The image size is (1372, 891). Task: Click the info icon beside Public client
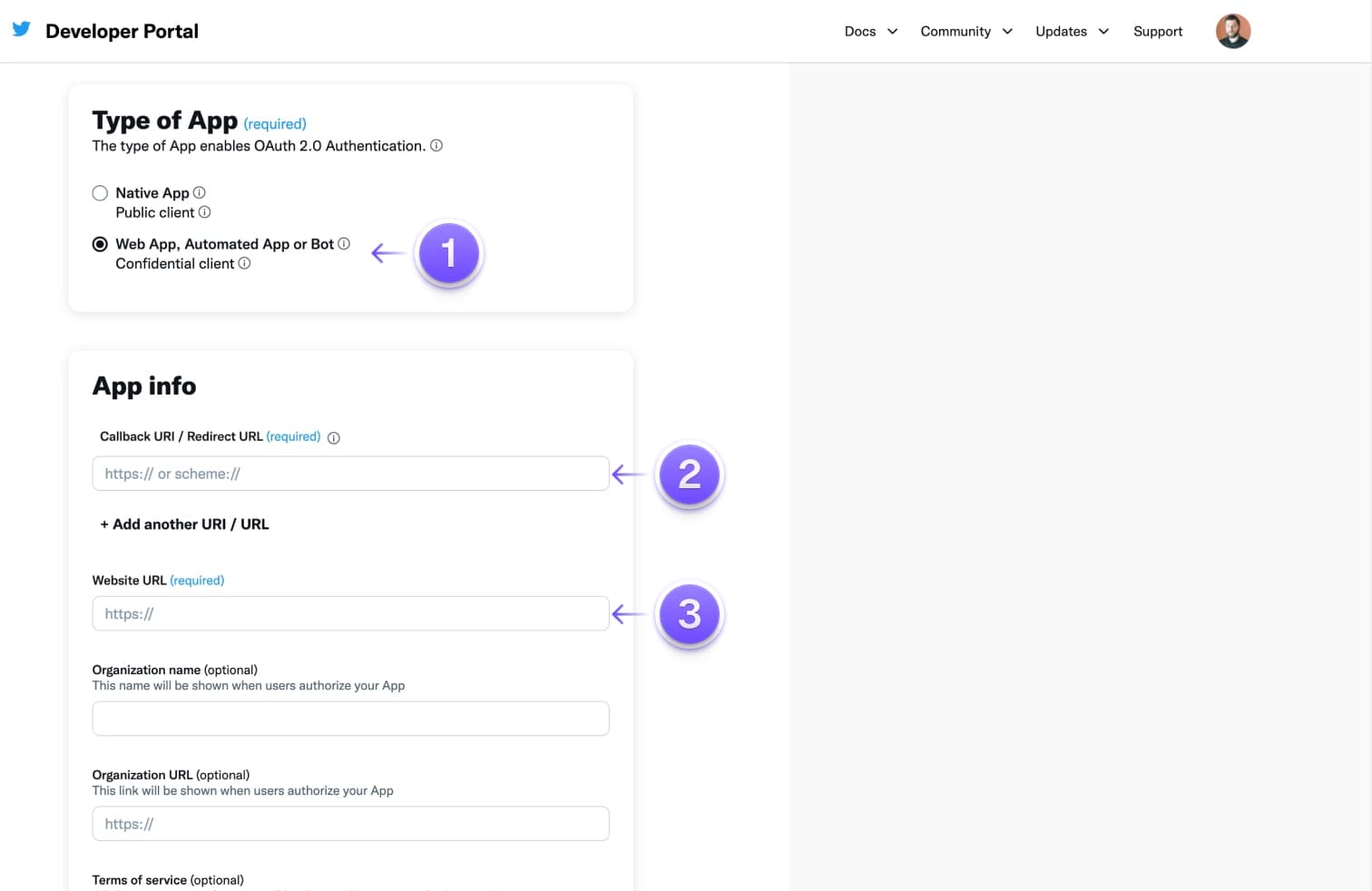tap(205, 212)
